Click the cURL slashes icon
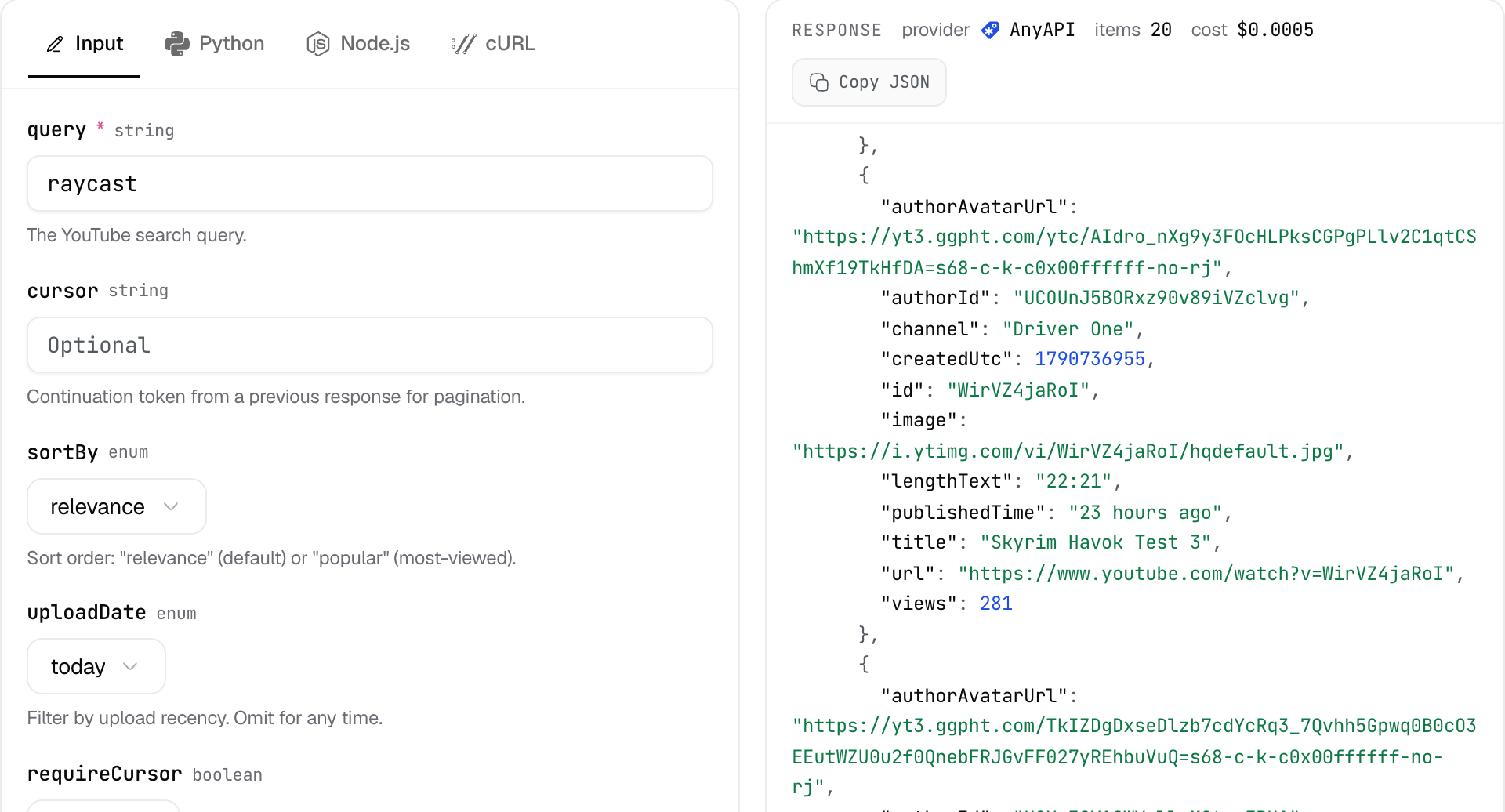 coord(463,44)
